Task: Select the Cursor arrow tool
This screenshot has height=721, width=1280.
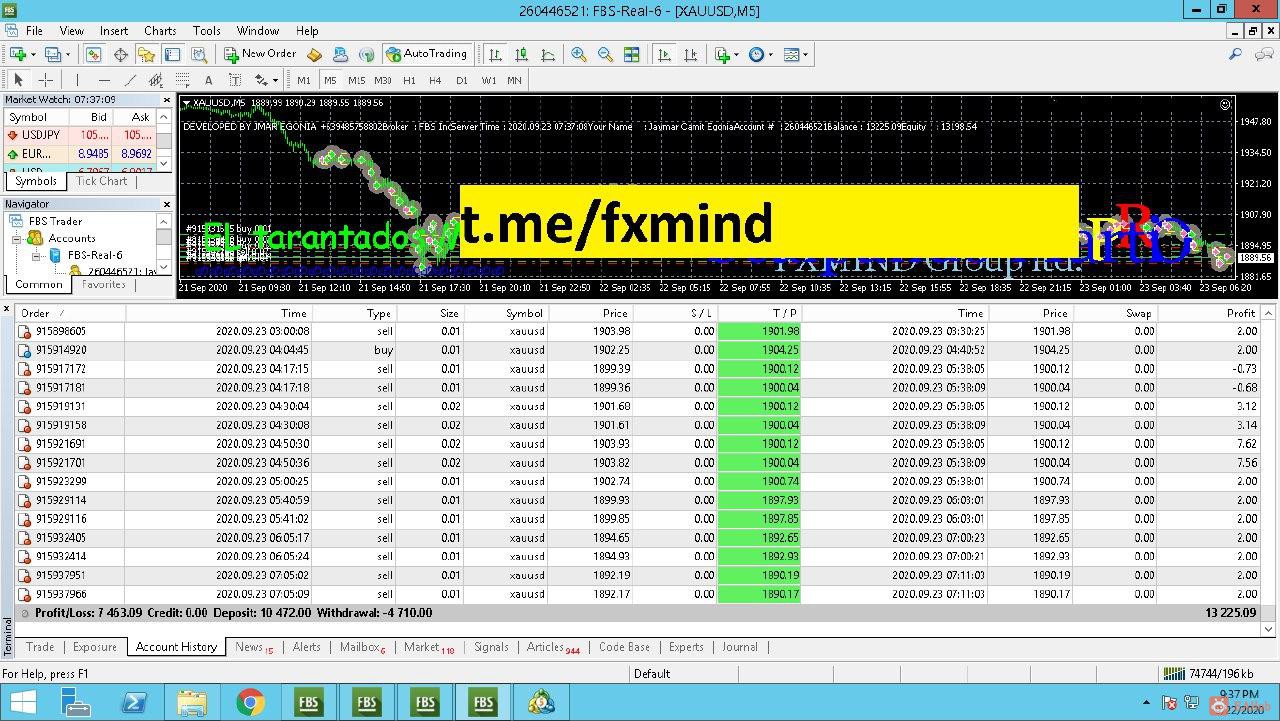Action: [19, 80]
